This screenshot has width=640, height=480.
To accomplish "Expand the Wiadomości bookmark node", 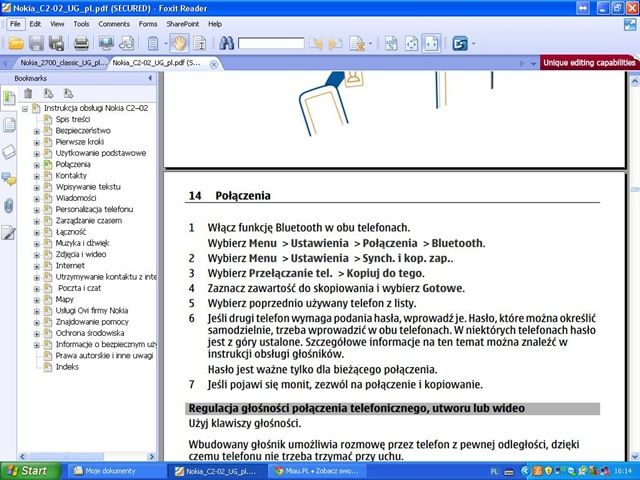I will [36, 199].
